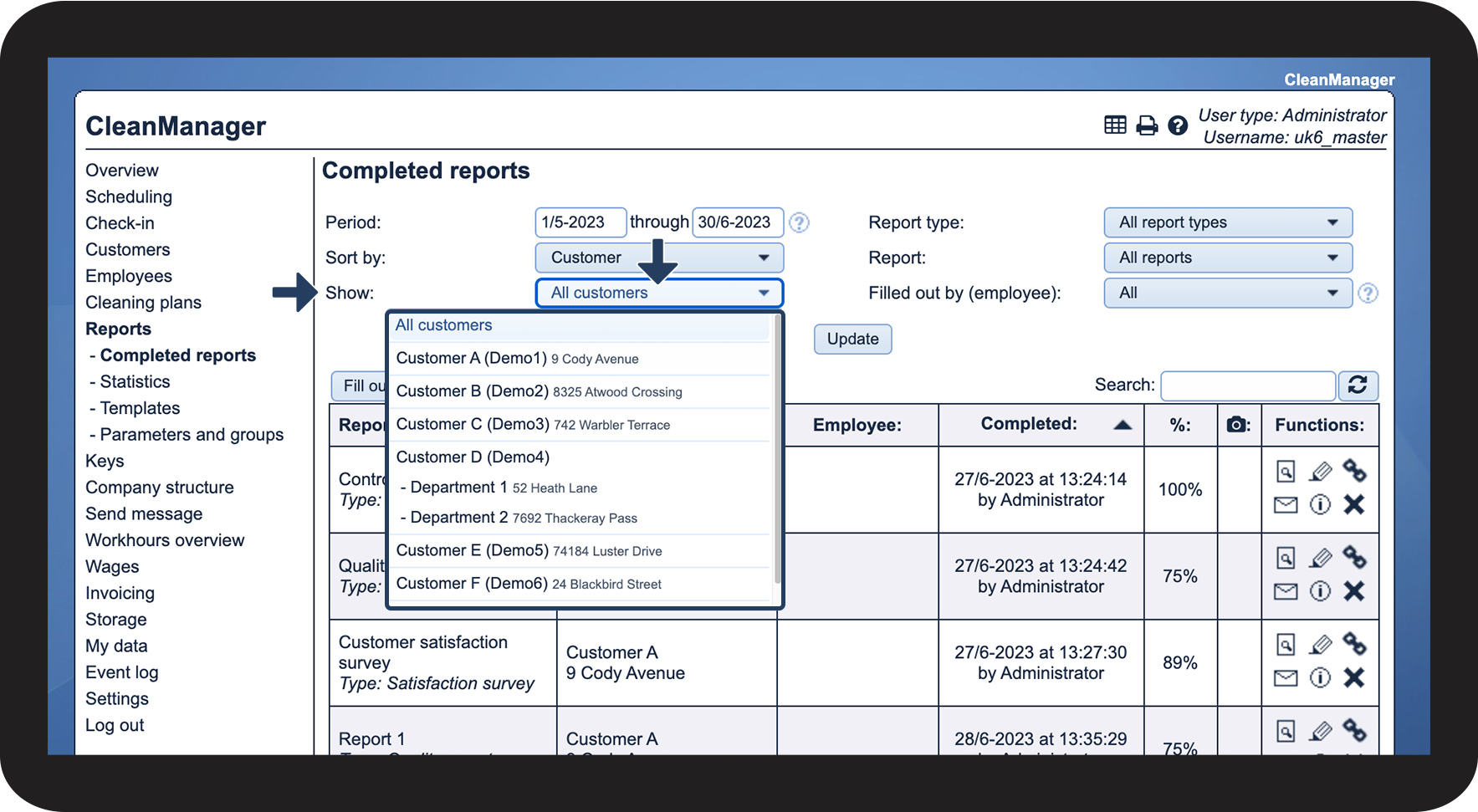Click the customer list scrollbar
Screen dimensions: 1478x812
[777, 452]
